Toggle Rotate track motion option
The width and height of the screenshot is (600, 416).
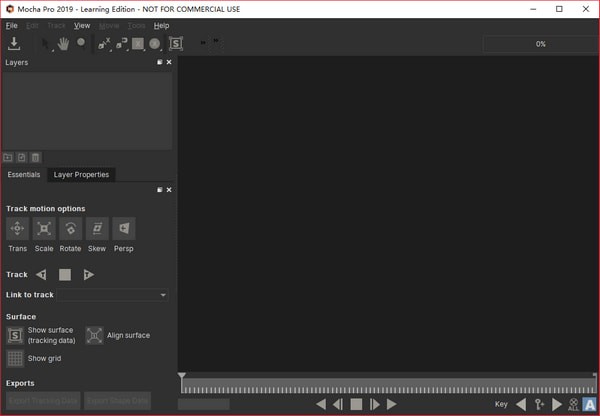70,228
